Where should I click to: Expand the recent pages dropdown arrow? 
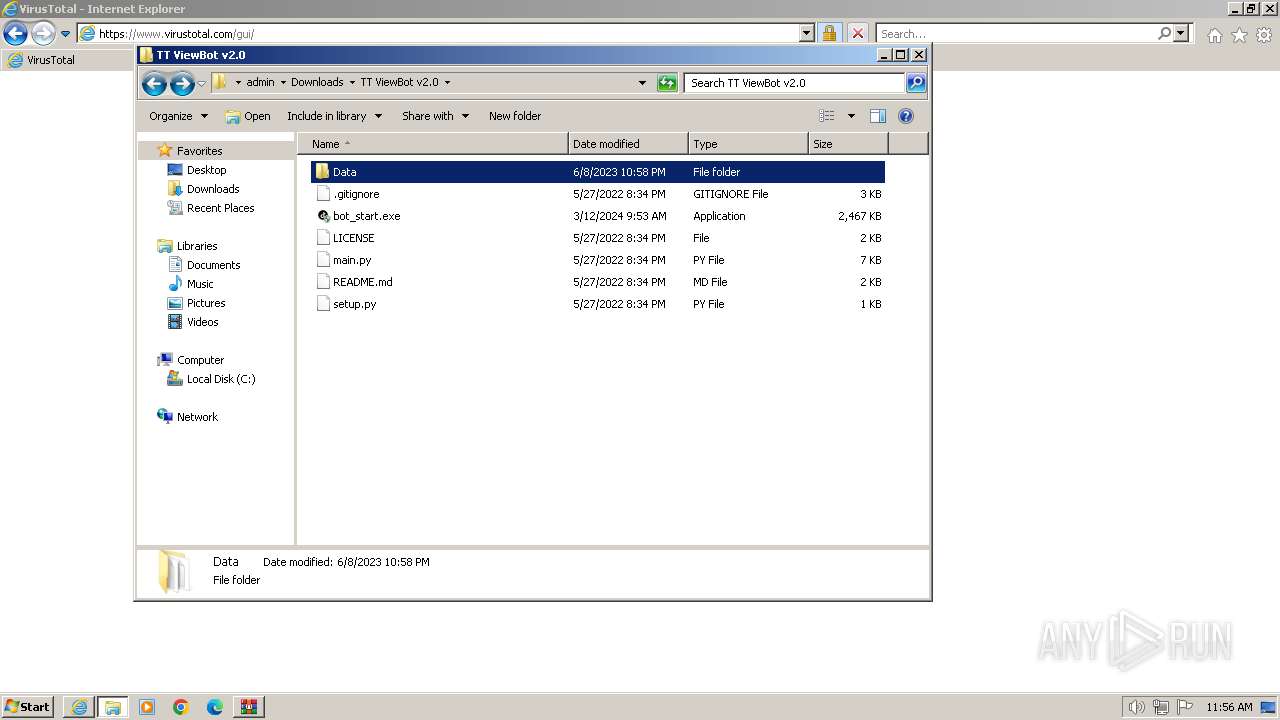201,84
